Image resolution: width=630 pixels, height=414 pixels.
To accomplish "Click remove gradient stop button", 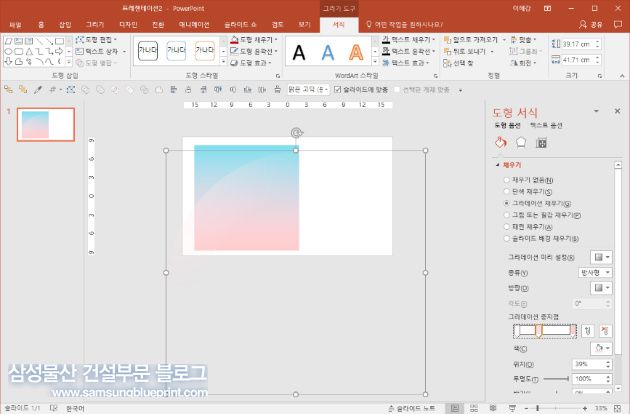I will pyautogui.click(x=605, y=331).
